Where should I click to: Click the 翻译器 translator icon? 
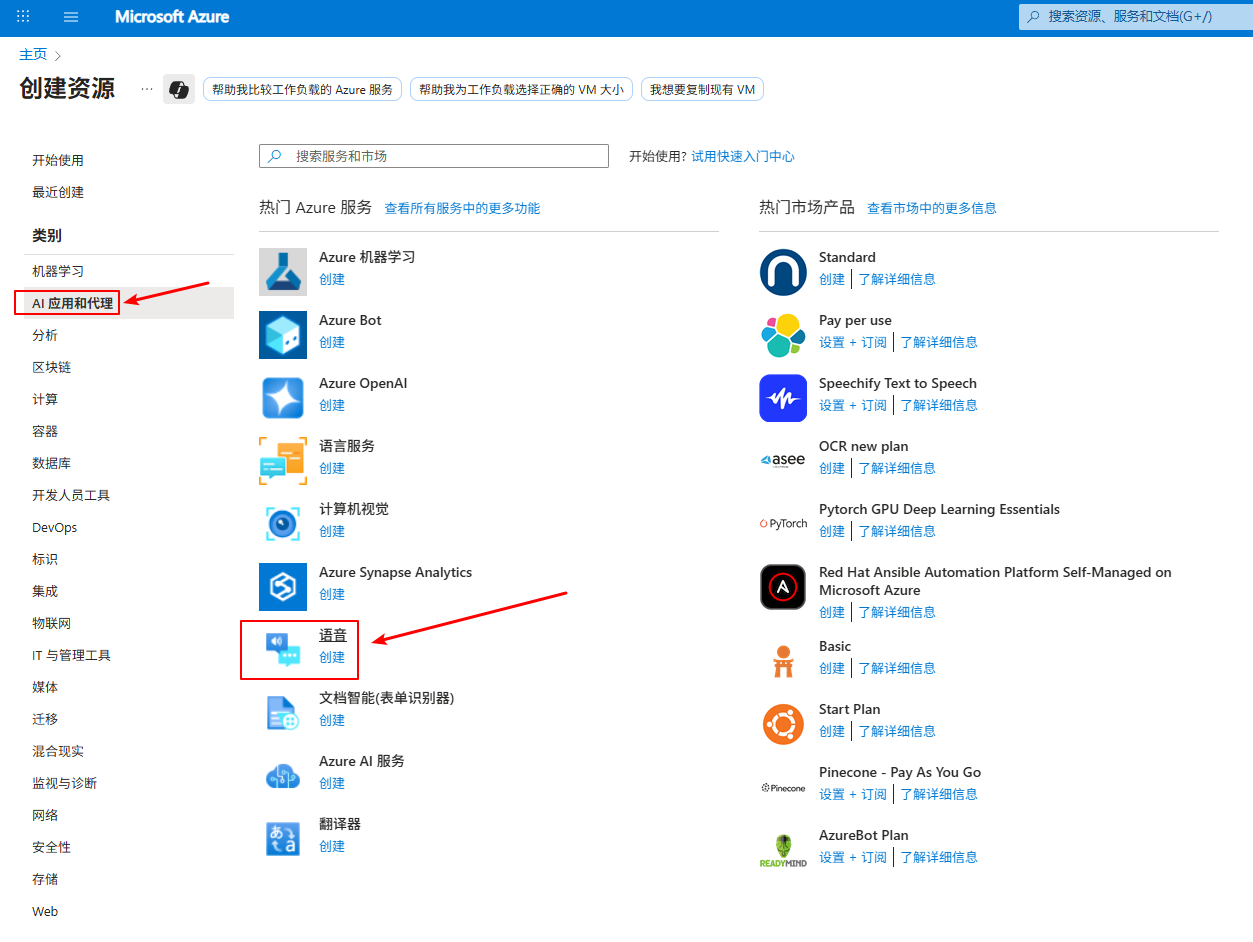[x=283, y=839]
